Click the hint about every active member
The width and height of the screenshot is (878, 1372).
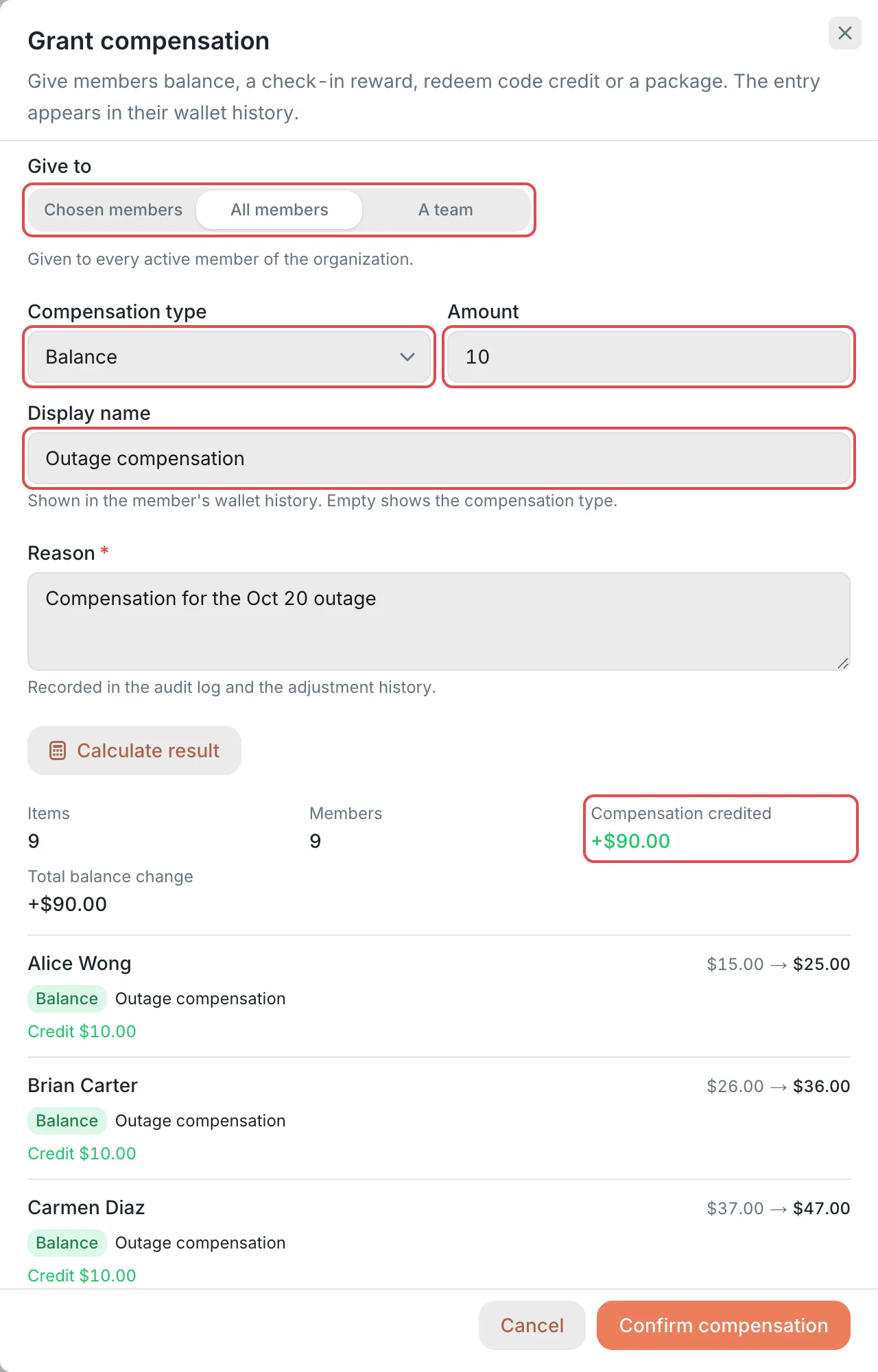(220, 259)
